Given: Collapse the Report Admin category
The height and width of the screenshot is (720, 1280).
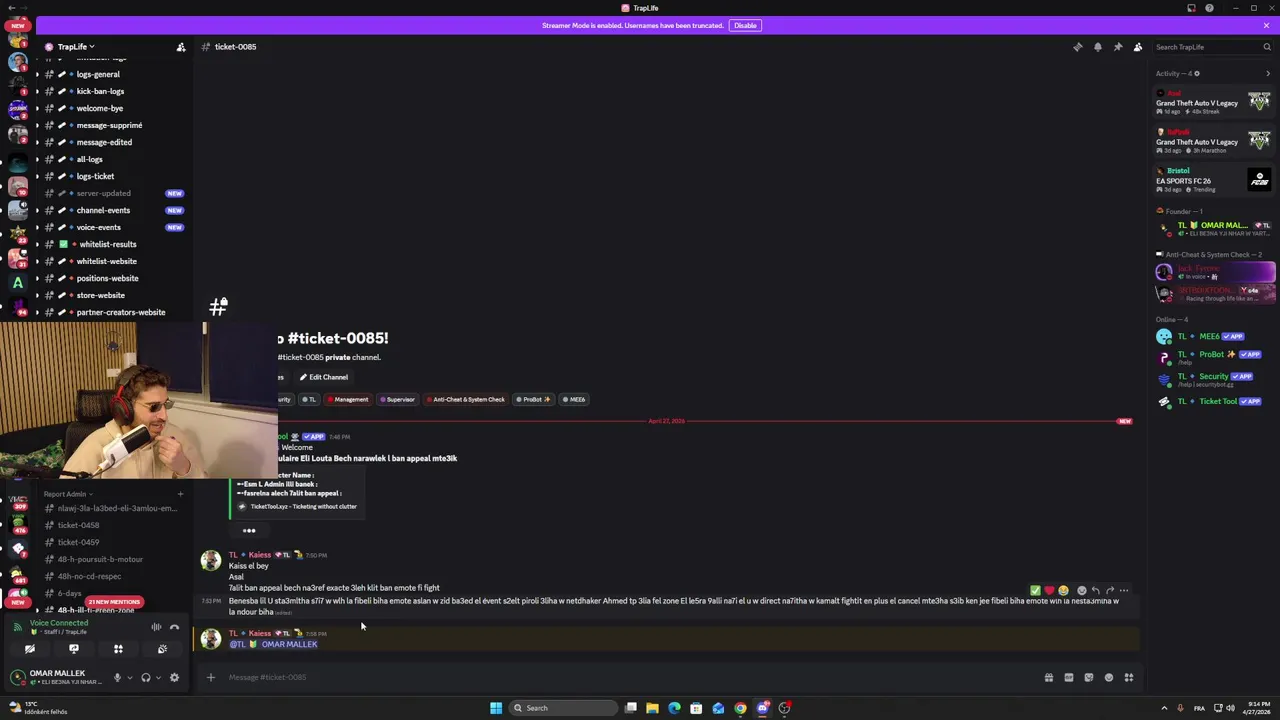Looking at the screenshot, I should 67,494.
